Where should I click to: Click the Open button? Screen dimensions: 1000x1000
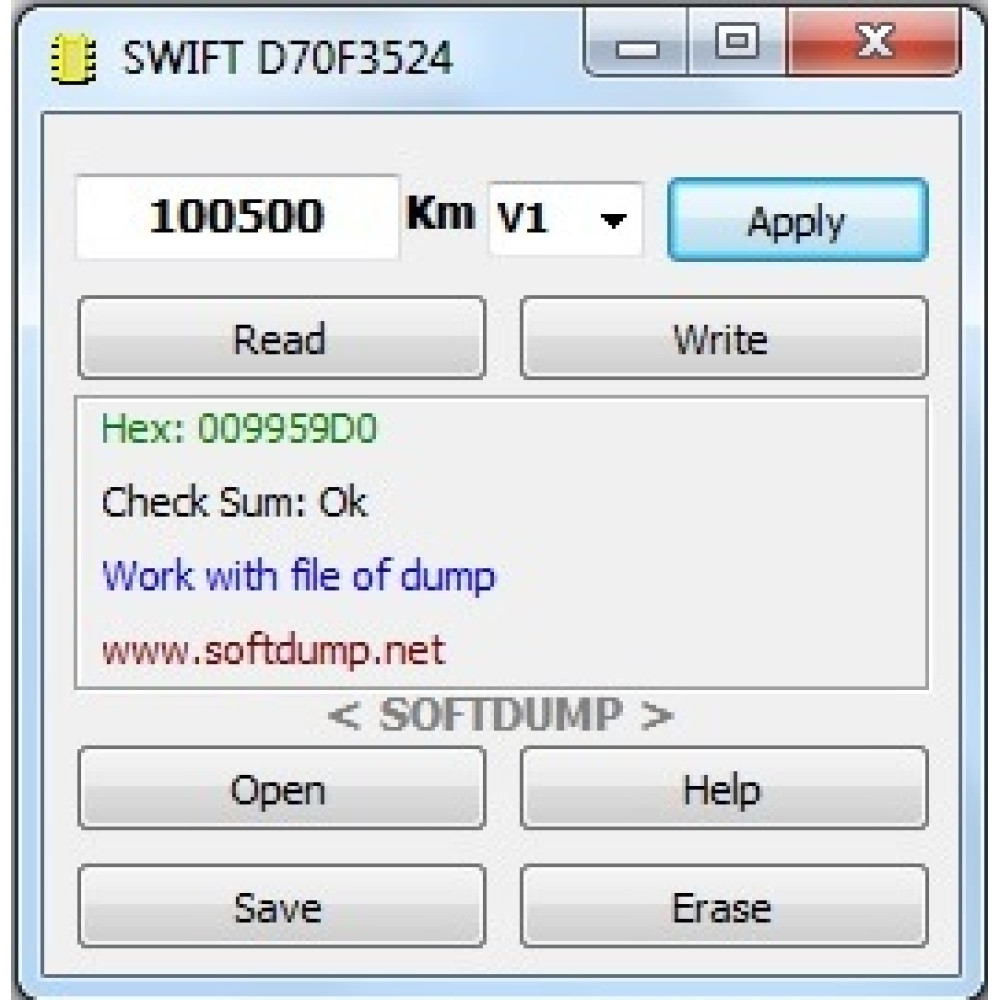281,788
